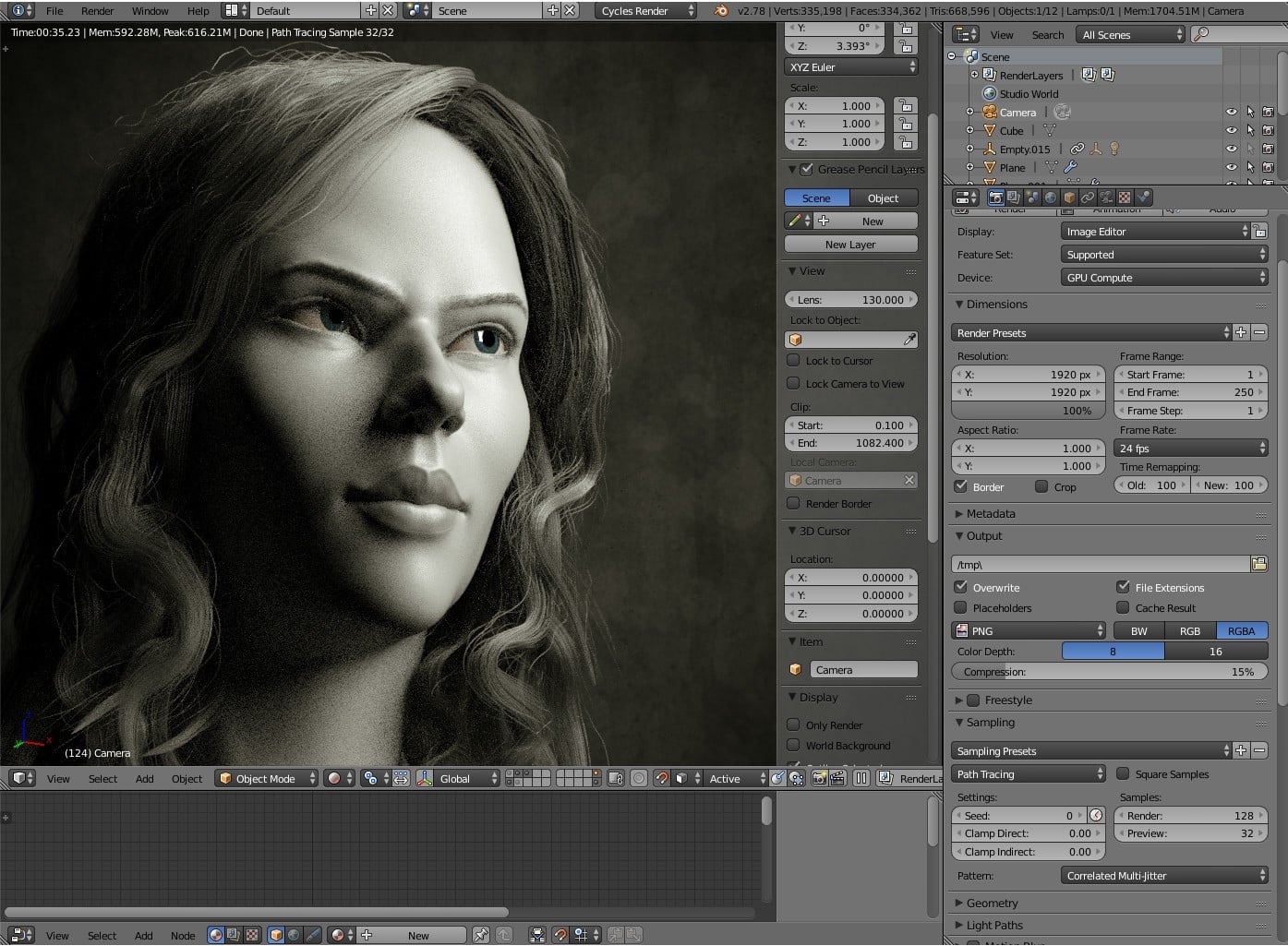Viewport: 1288px width, 946px height.
Task: Open the Constraints properties chain icon
Action: tap(1088, 198)
